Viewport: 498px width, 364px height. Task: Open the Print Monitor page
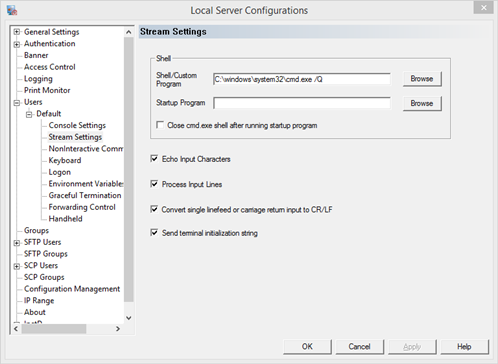(x=47, y=90)
